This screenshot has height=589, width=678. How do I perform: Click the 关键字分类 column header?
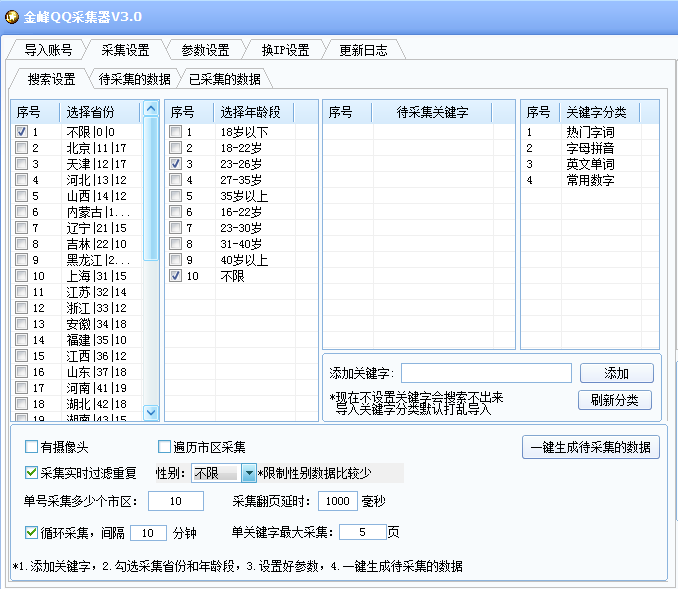[600, 112]
